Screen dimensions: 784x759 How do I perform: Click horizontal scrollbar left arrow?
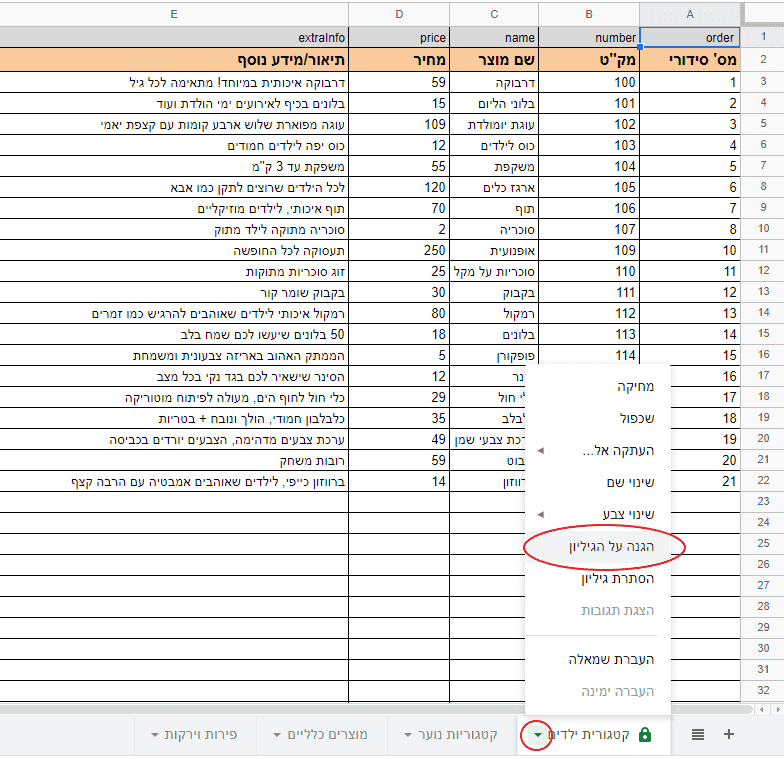pos(762,709)
